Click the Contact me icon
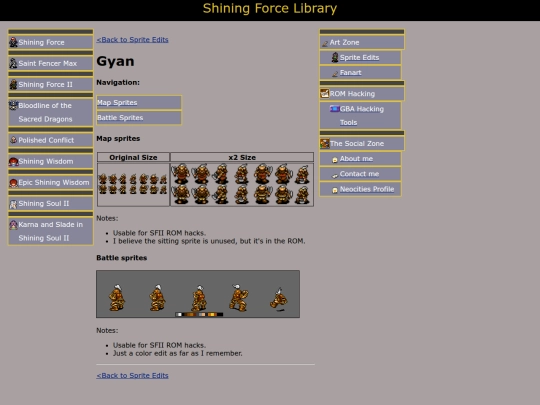The image size is (540, 405). (335, 175)
